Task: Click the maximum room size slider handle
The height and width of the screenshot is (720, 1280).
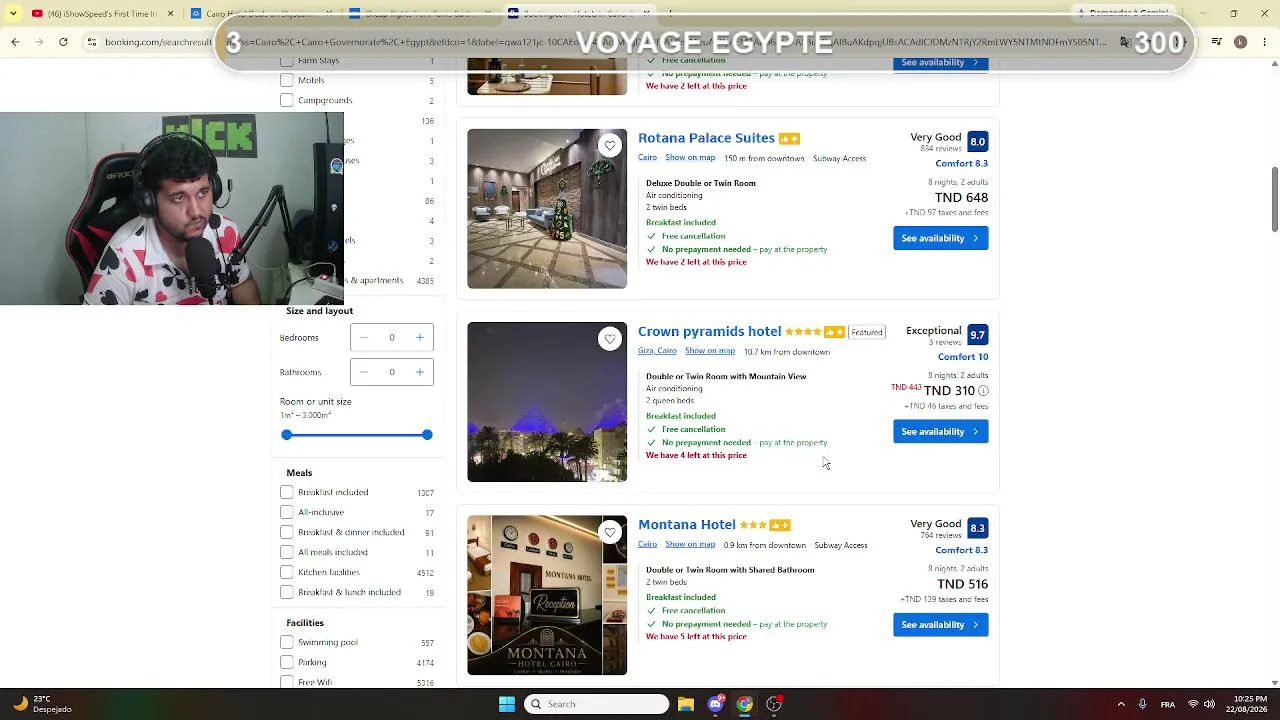Action: click(x=427, y=435)
